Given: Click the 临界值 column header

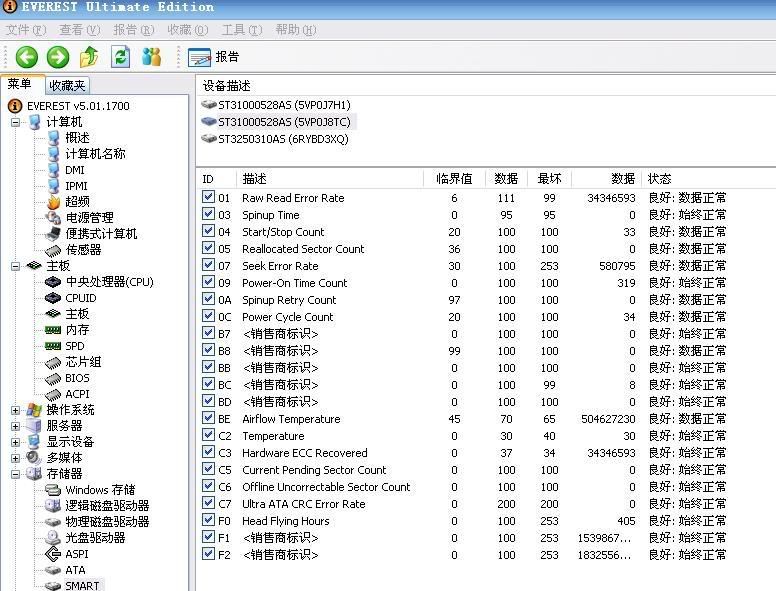Looking at the screenshot, I should pyautogui.click(x=454, y=179).
